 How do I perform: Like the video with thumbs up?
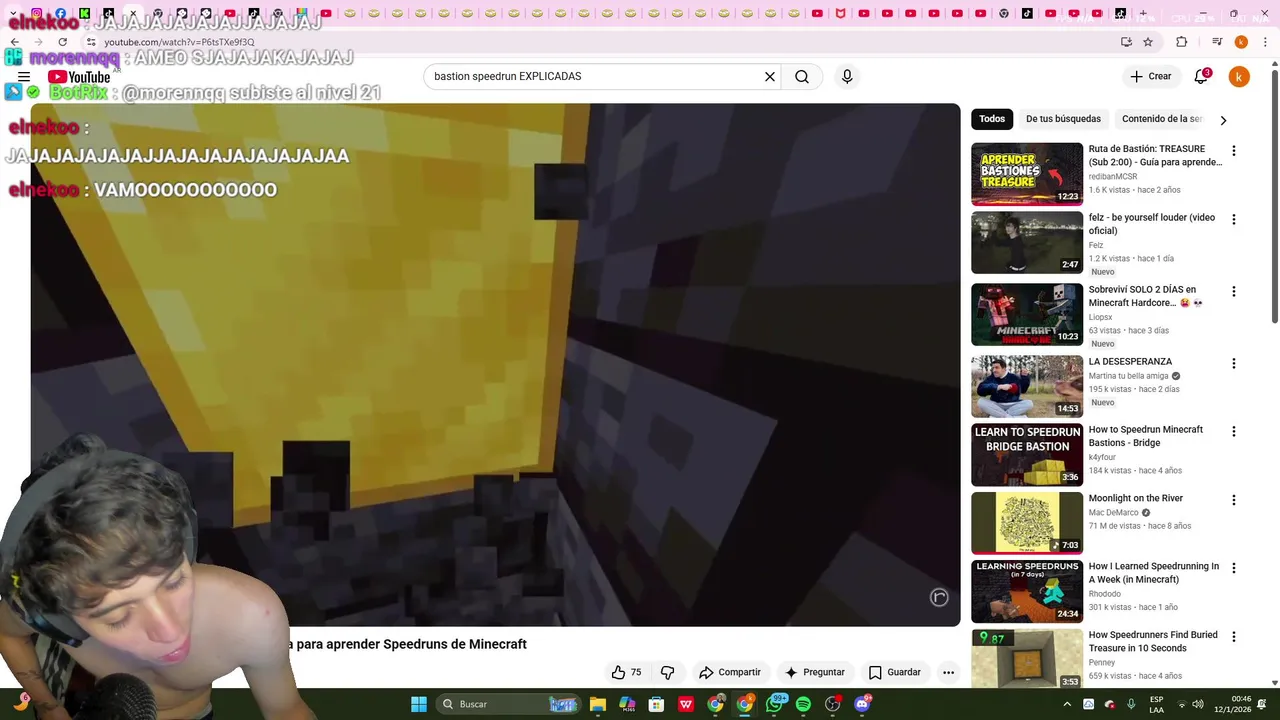click(x=626, y=672)
